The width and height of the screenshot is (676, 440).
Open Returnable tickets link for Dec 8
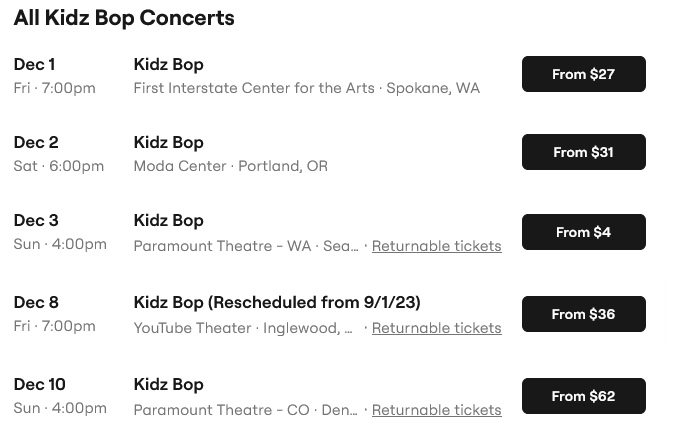(x=436, y=328)
